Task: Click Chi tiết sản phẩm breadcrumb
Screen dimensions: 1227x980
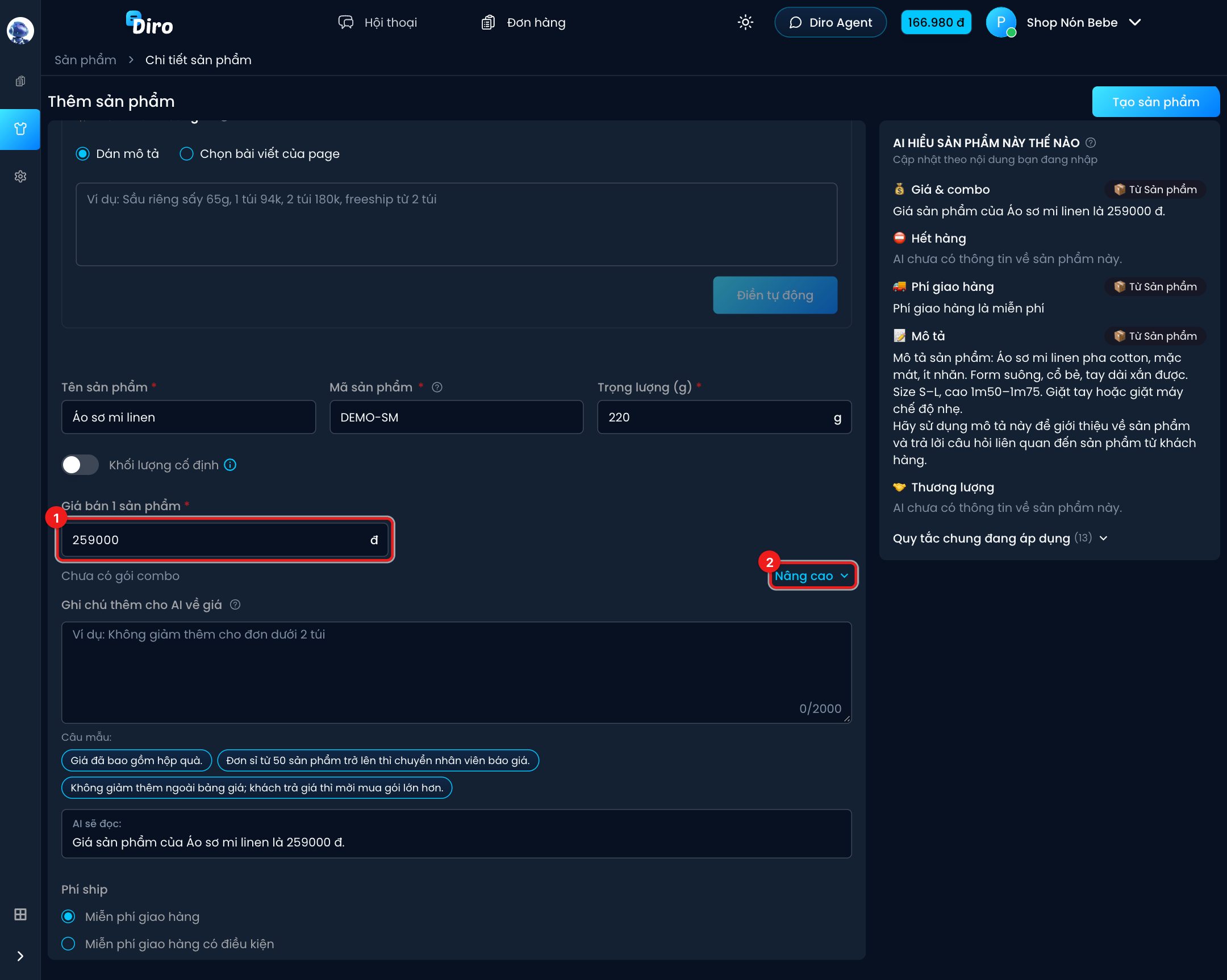Action: (198, 60)
